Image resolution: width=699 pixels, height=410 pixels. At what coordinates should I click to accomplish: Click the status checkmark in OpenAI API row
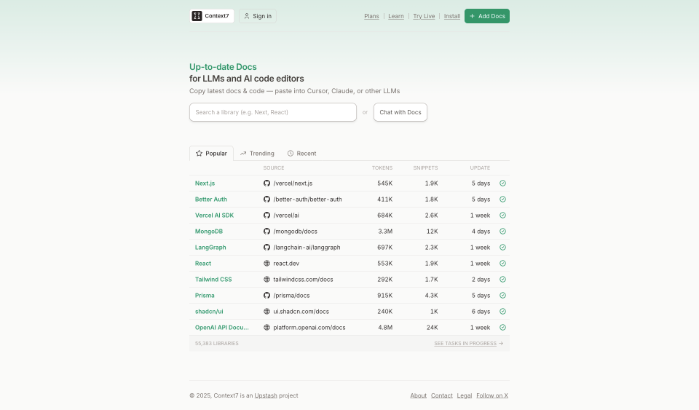click(502, 327)
